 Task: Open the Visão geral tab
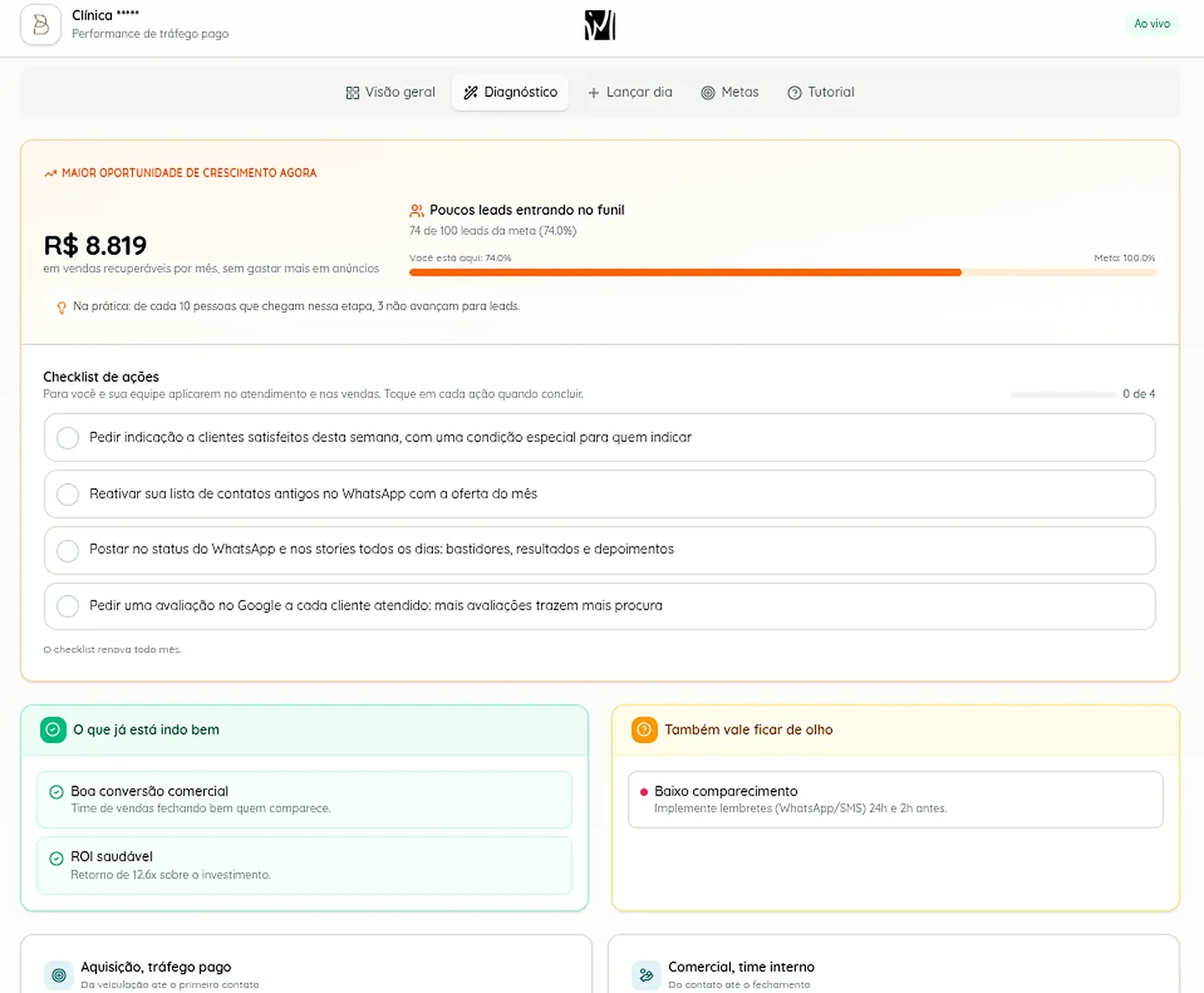[390, 92]
